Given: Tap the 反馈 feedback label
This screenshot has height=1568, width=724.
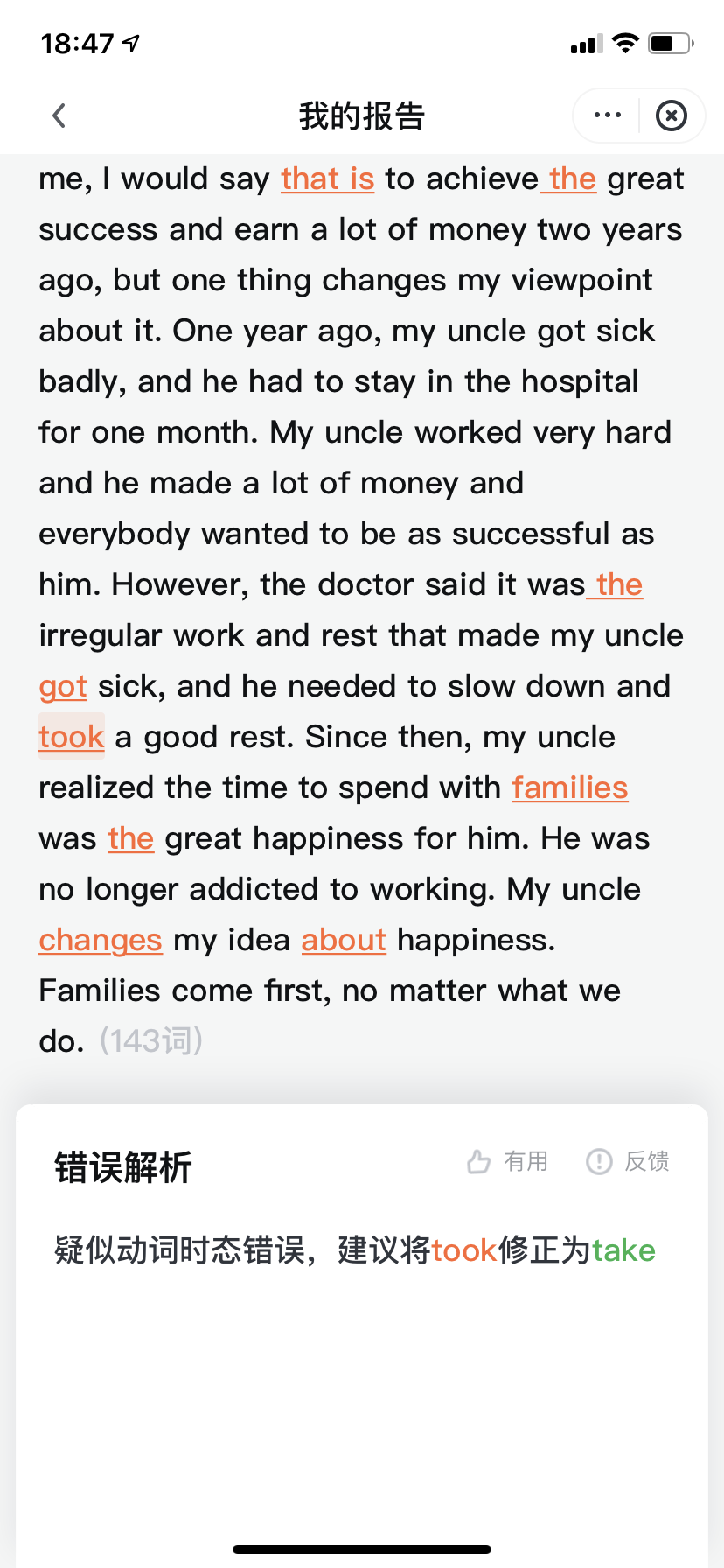Looking at the screenshot, I should click(647, 1161).
